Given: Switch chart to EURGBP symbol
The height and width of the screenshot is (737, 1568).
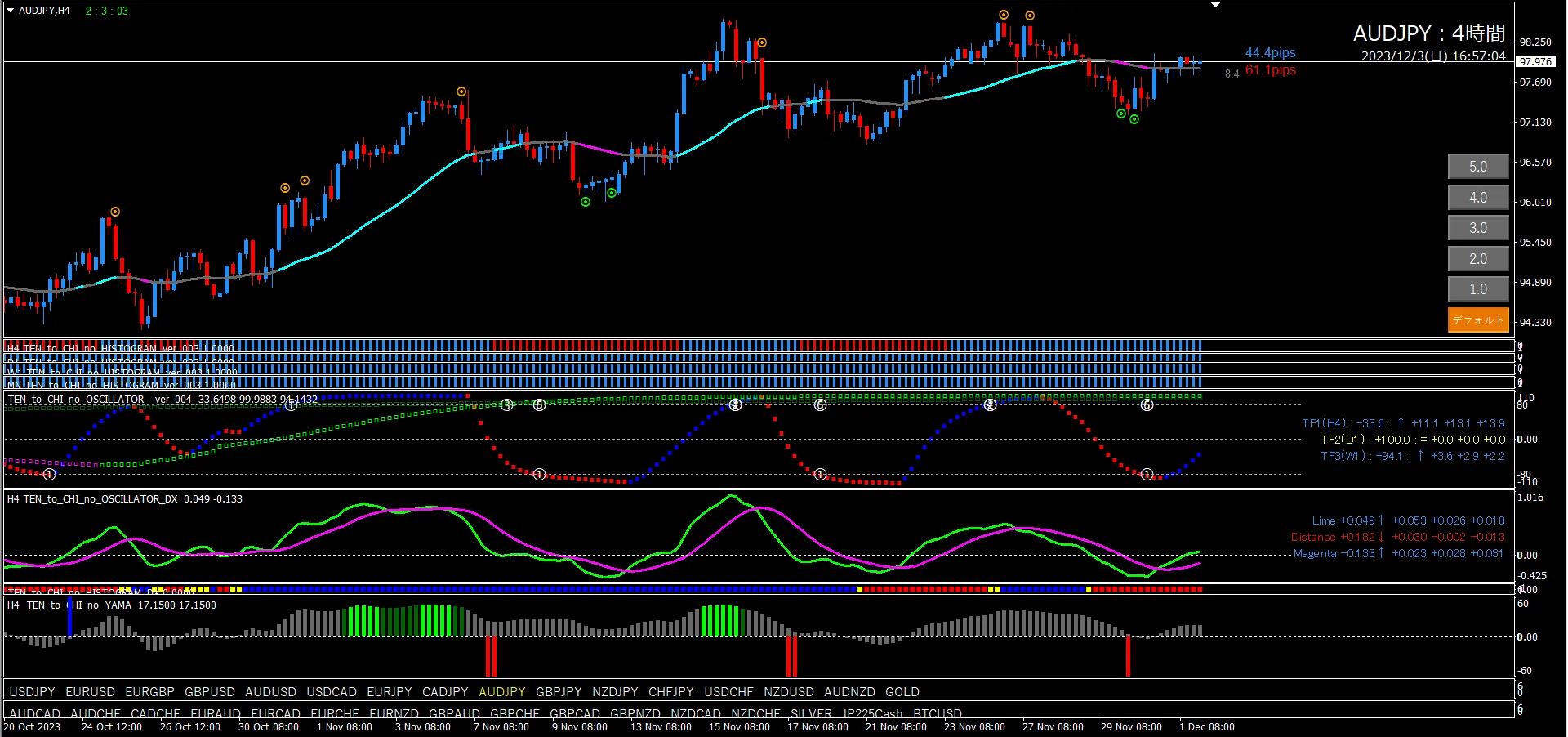Looking at the screenshot, I should 149,692.
